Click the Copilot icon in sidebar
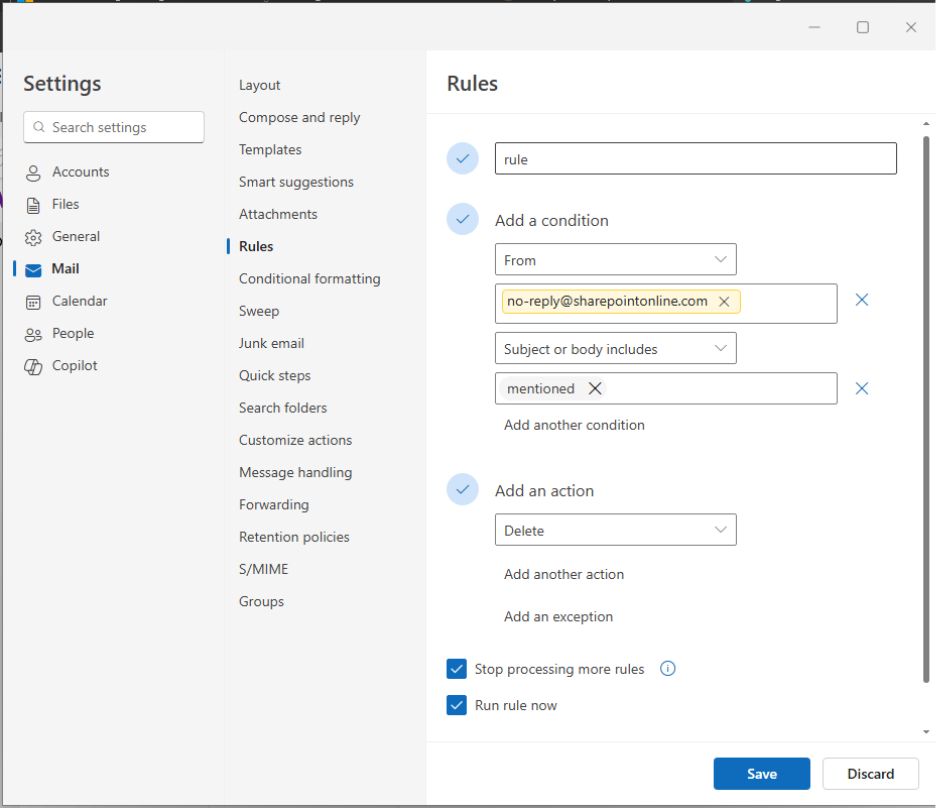This screenshot has width=936, height=808. (x=33, y=366)
